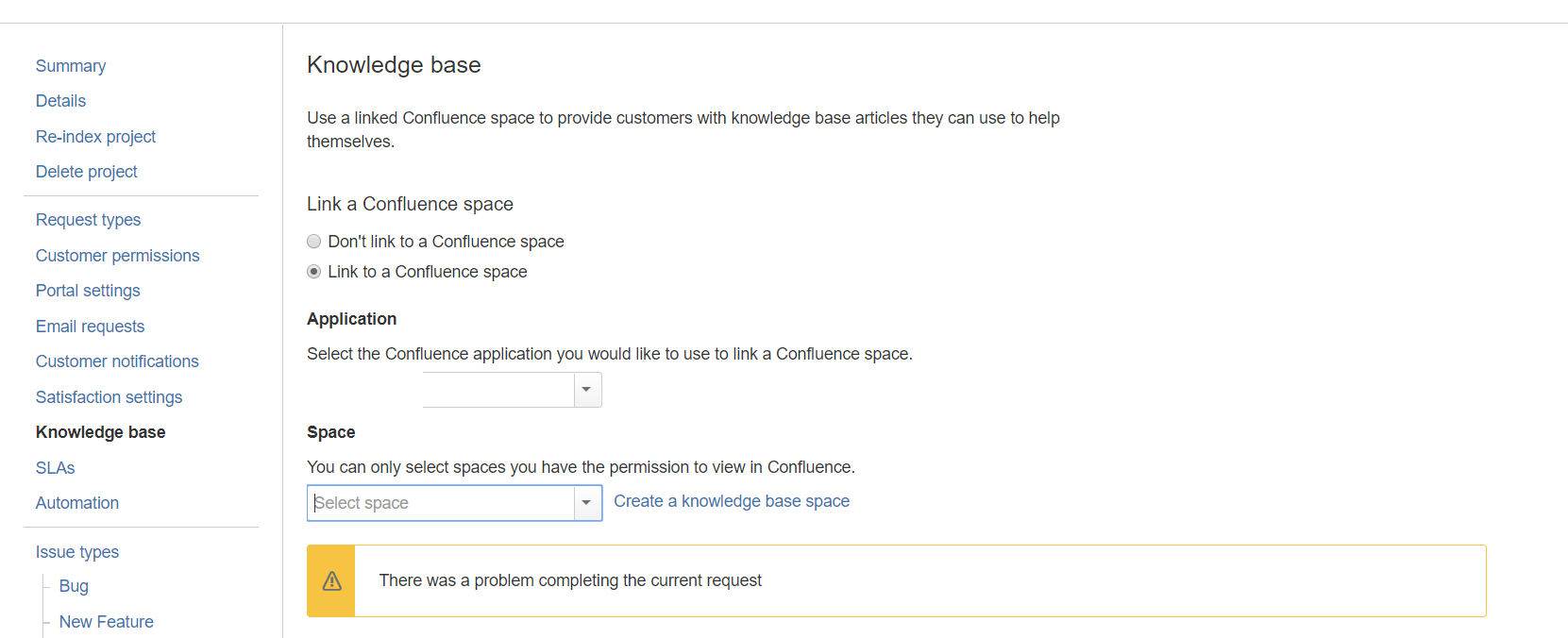Open Create a knowledge base space link
Viewport: 1568px width, 638px height.
click(732, 501)
